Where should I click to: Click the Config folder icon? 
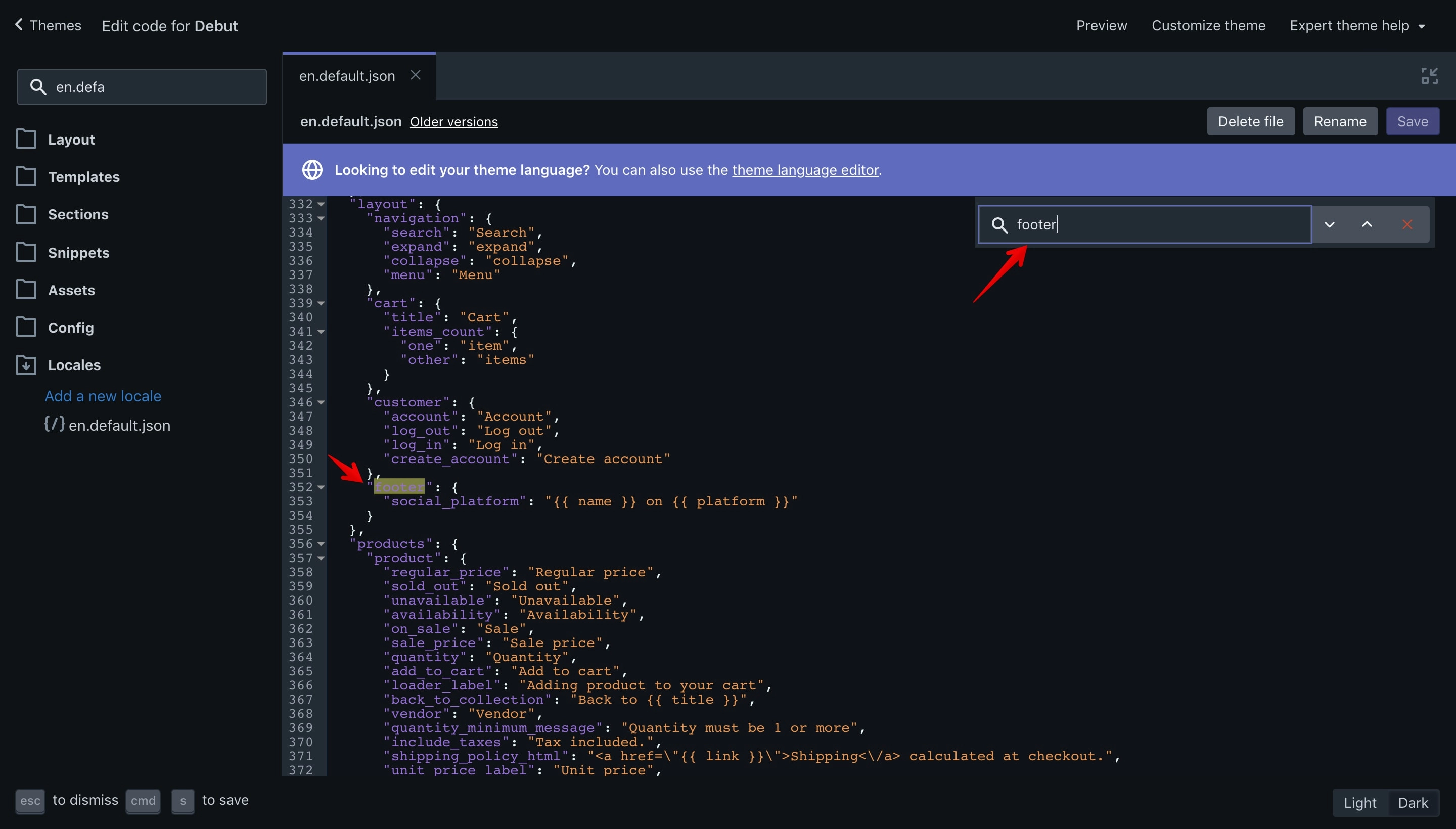[26, 328]
